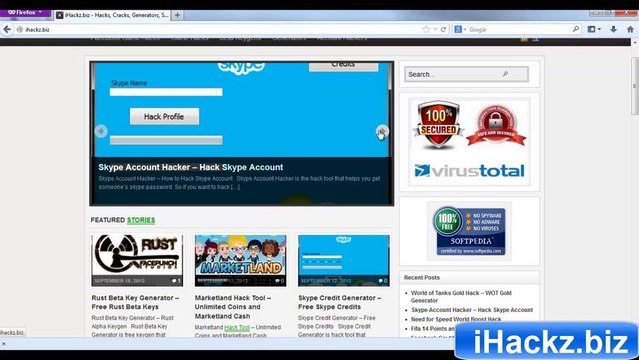Click comment count on Skype Credit thumbnail

tap(383, 281)
